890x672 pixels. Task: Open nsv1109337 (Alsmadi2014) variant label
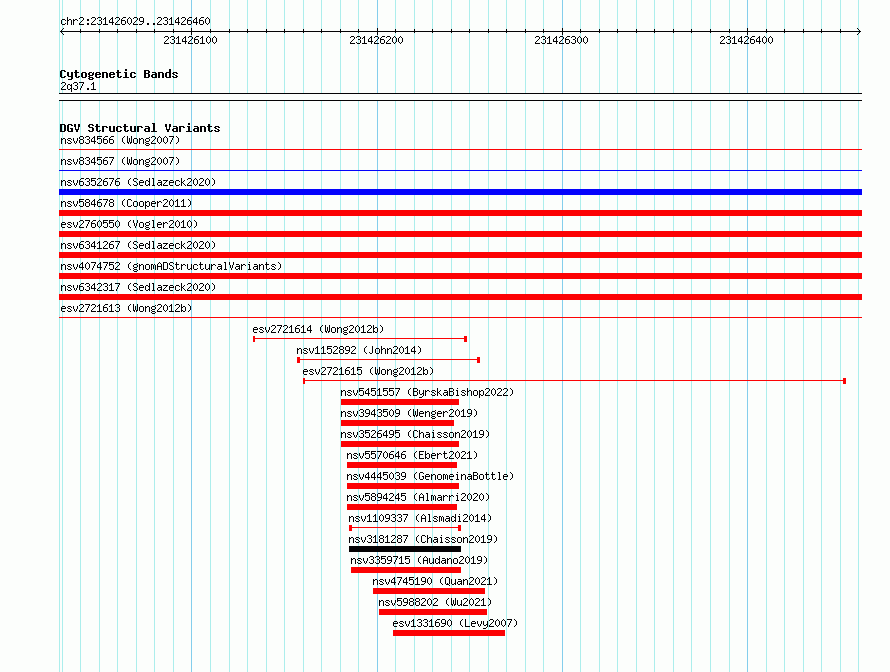[420, 518]
